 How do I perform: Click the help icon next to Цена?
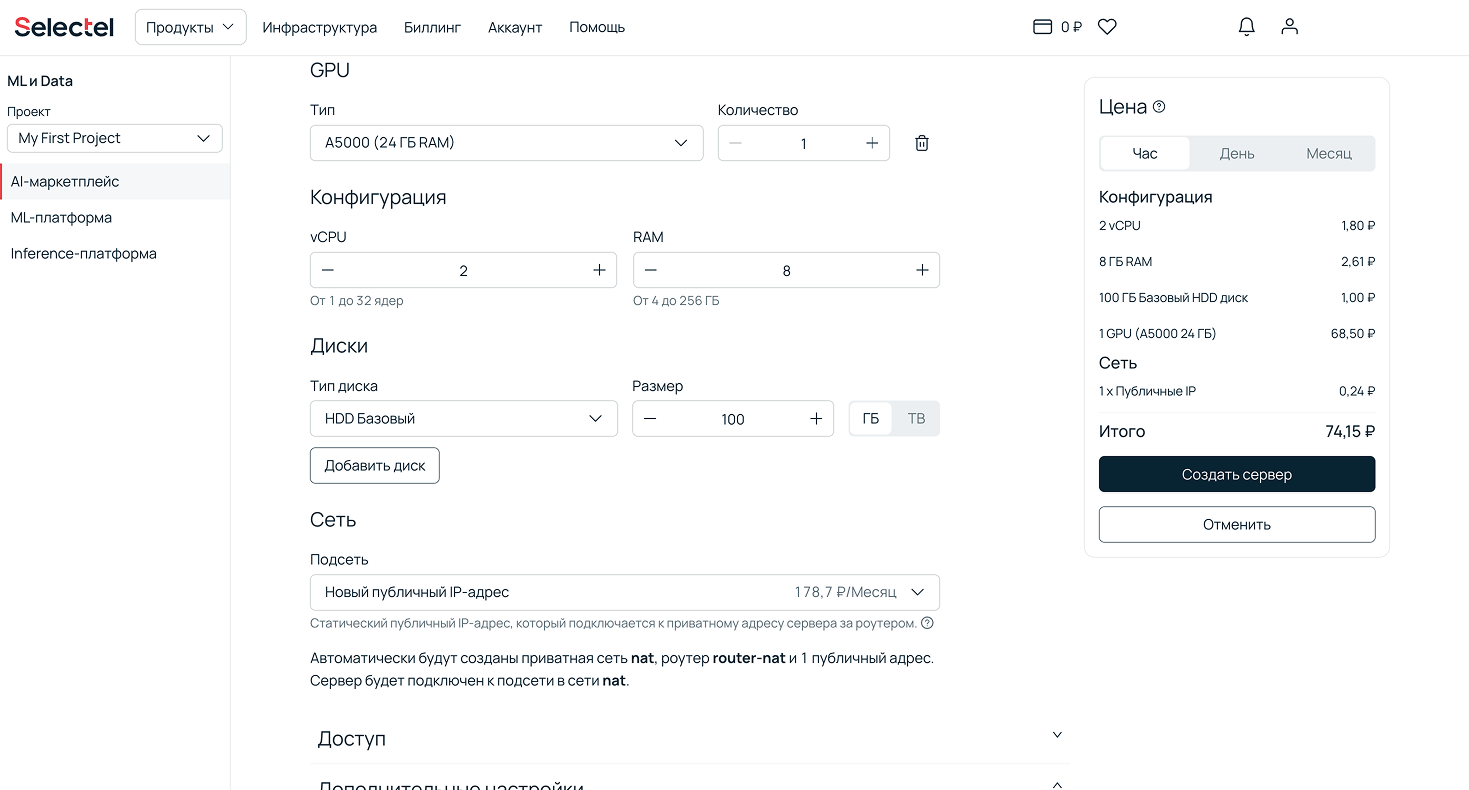[1159, 107]
